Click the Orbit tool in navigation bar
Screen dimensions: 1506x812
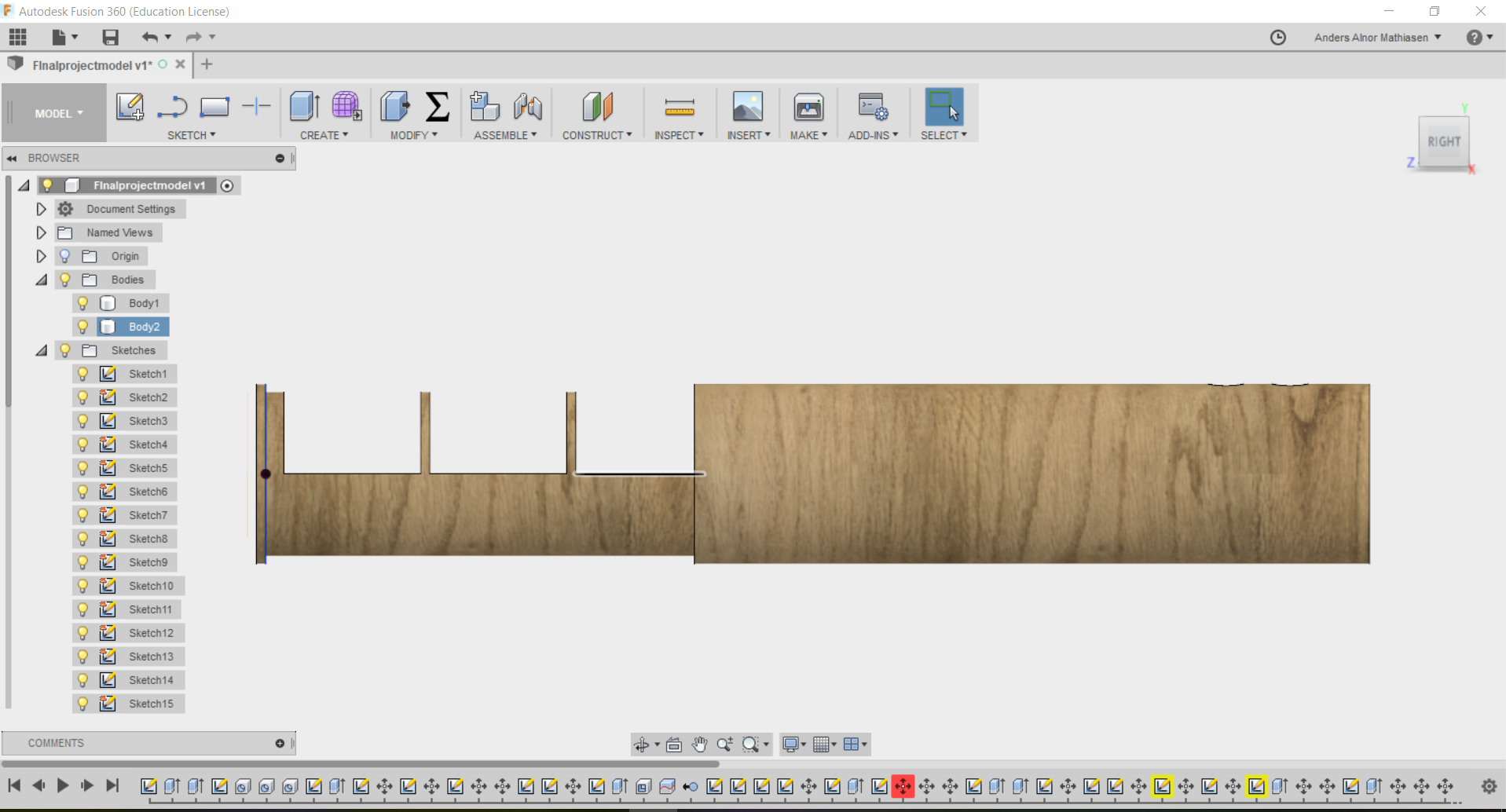642,744
